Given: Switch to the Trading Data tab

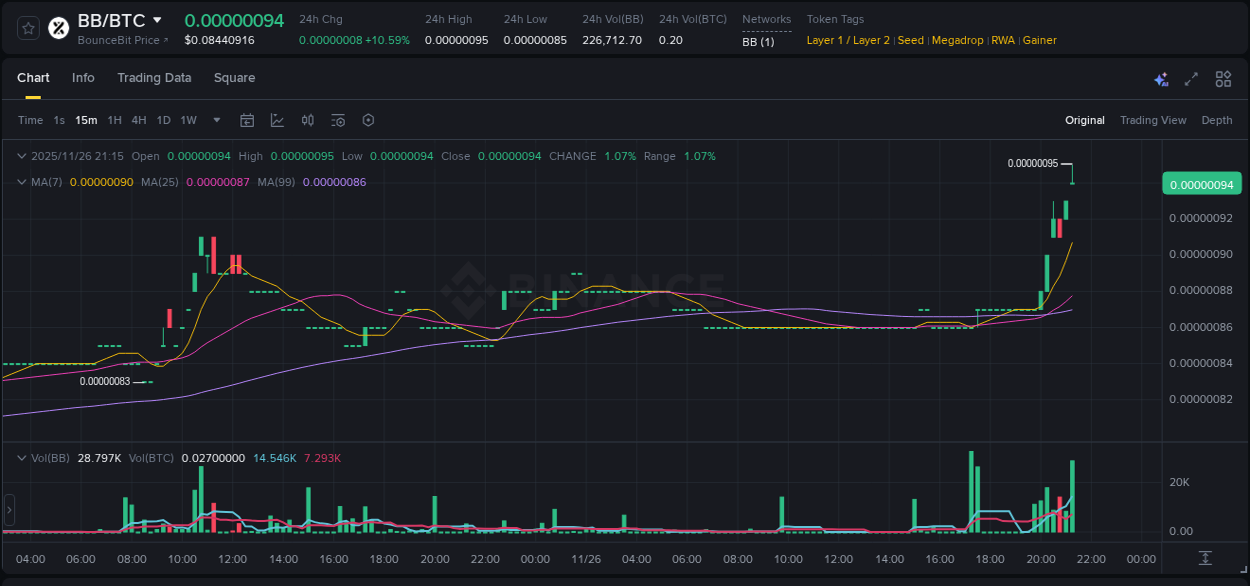Looking at the screenshot, I should coord(154,78).
